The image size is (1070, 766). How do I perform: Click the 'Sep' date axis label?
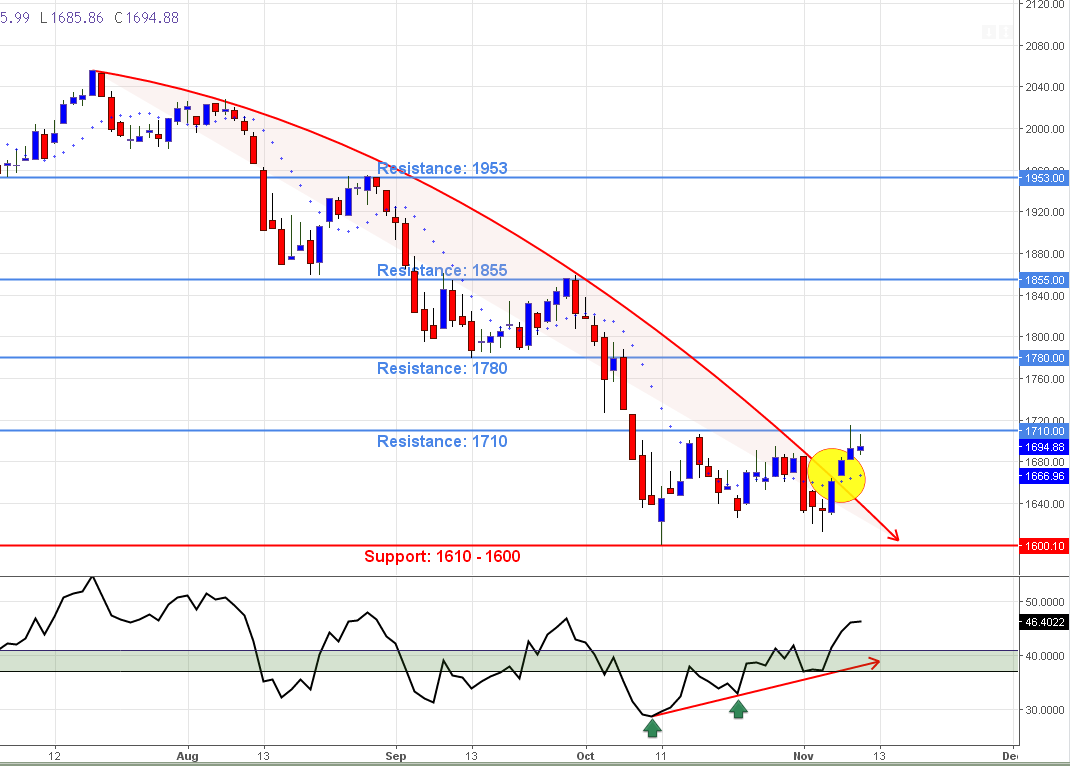point(396,756)
